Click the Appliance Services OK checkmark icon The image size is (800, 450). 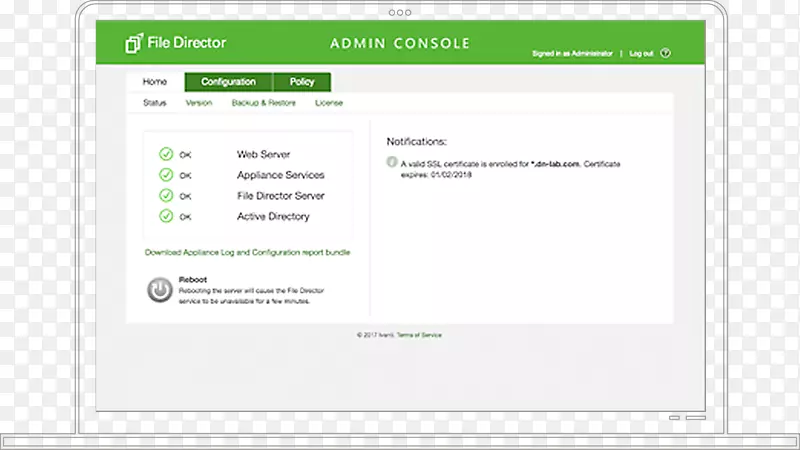(166, 175)
